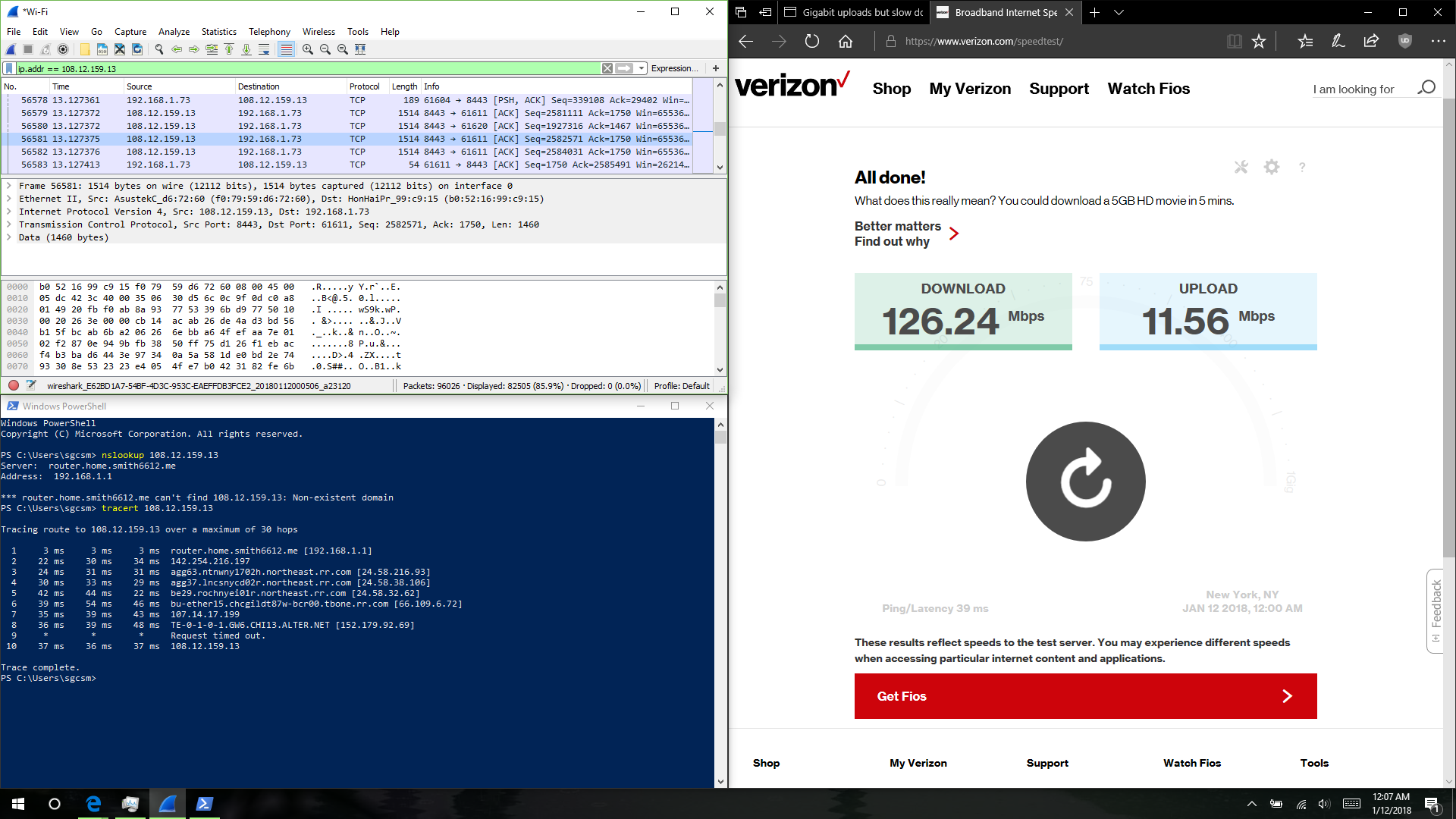The height and width of the screenshot is (819, 1456).
Task: Open the filter Expression dialog
Action: point(674,68)
